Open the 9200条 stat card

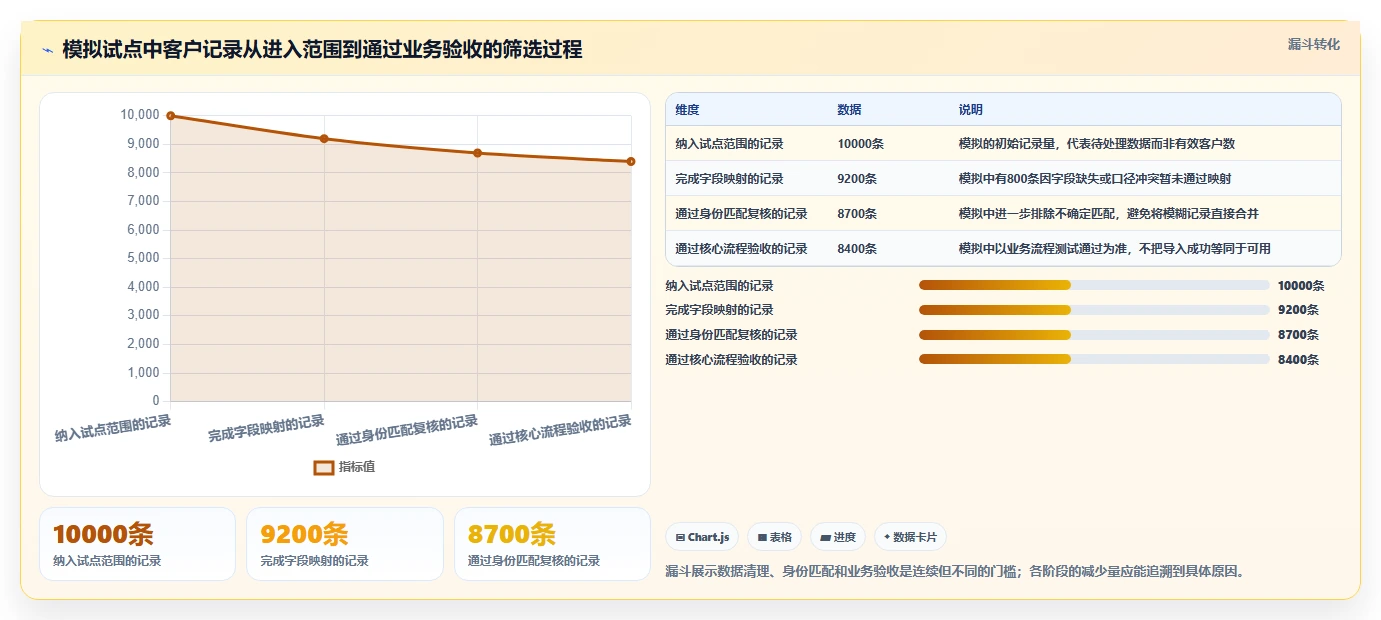point(345,544)
